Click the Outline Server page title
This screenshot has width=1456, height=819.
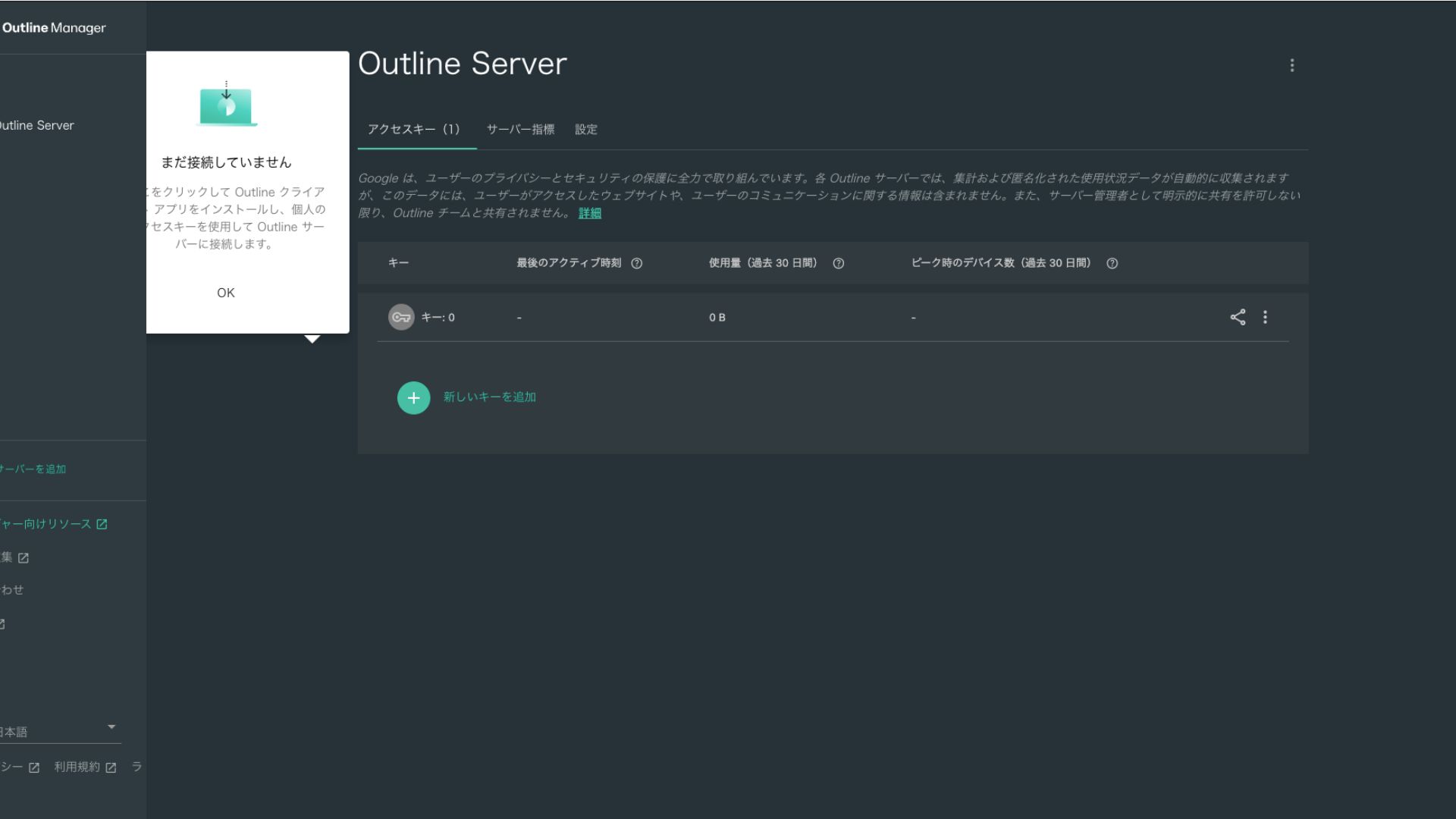tap(462, 64)
